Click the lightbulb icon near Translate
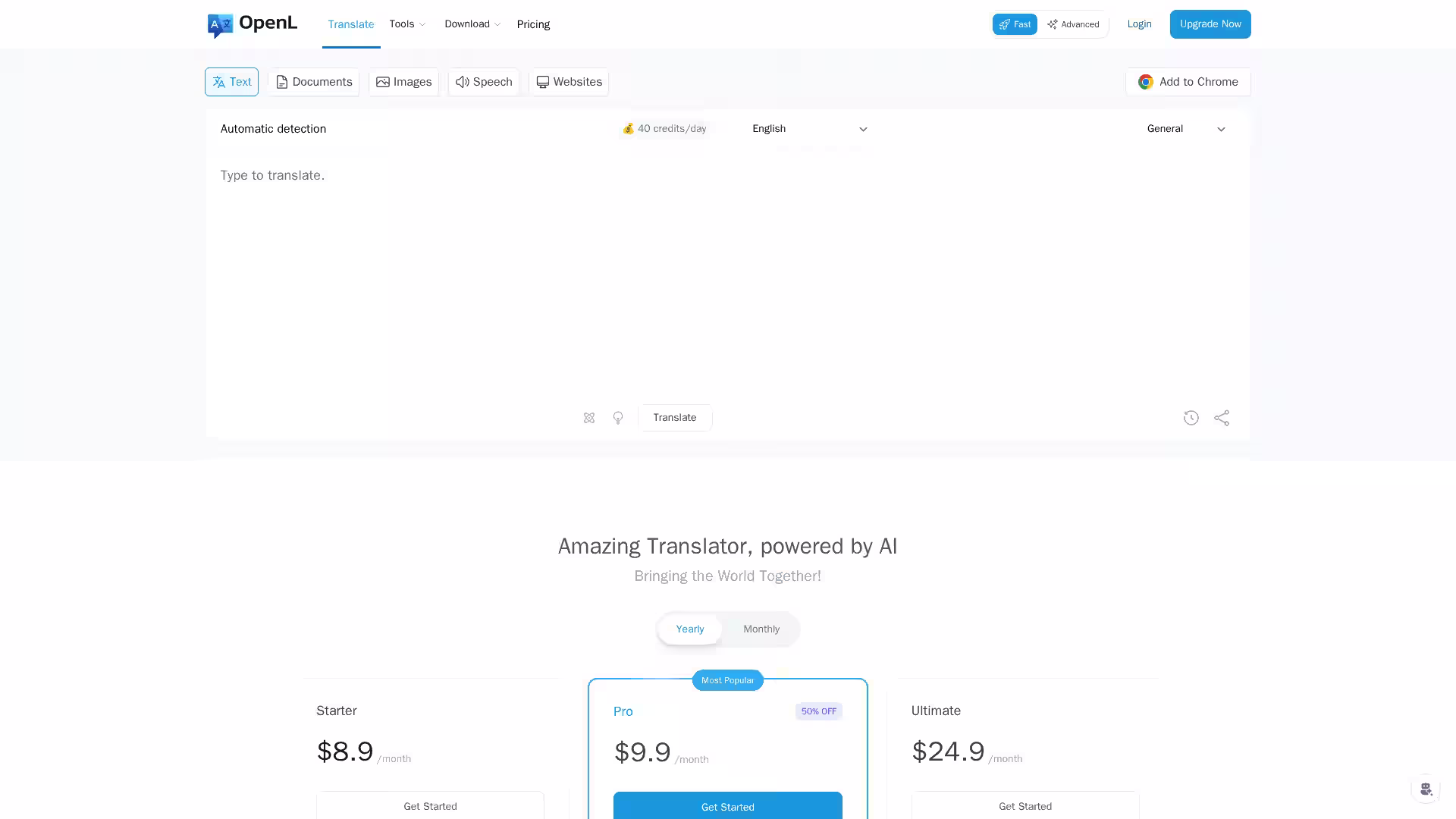This screenshot has height=819, width=1456. click(x=618, y=418)
